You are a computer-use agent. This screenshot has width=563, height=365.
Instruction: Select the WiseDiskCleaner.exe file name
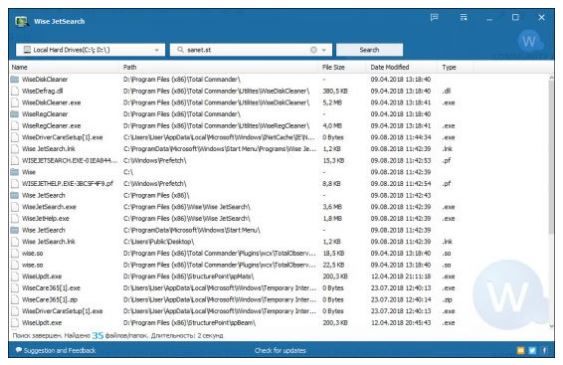[51, 103]
